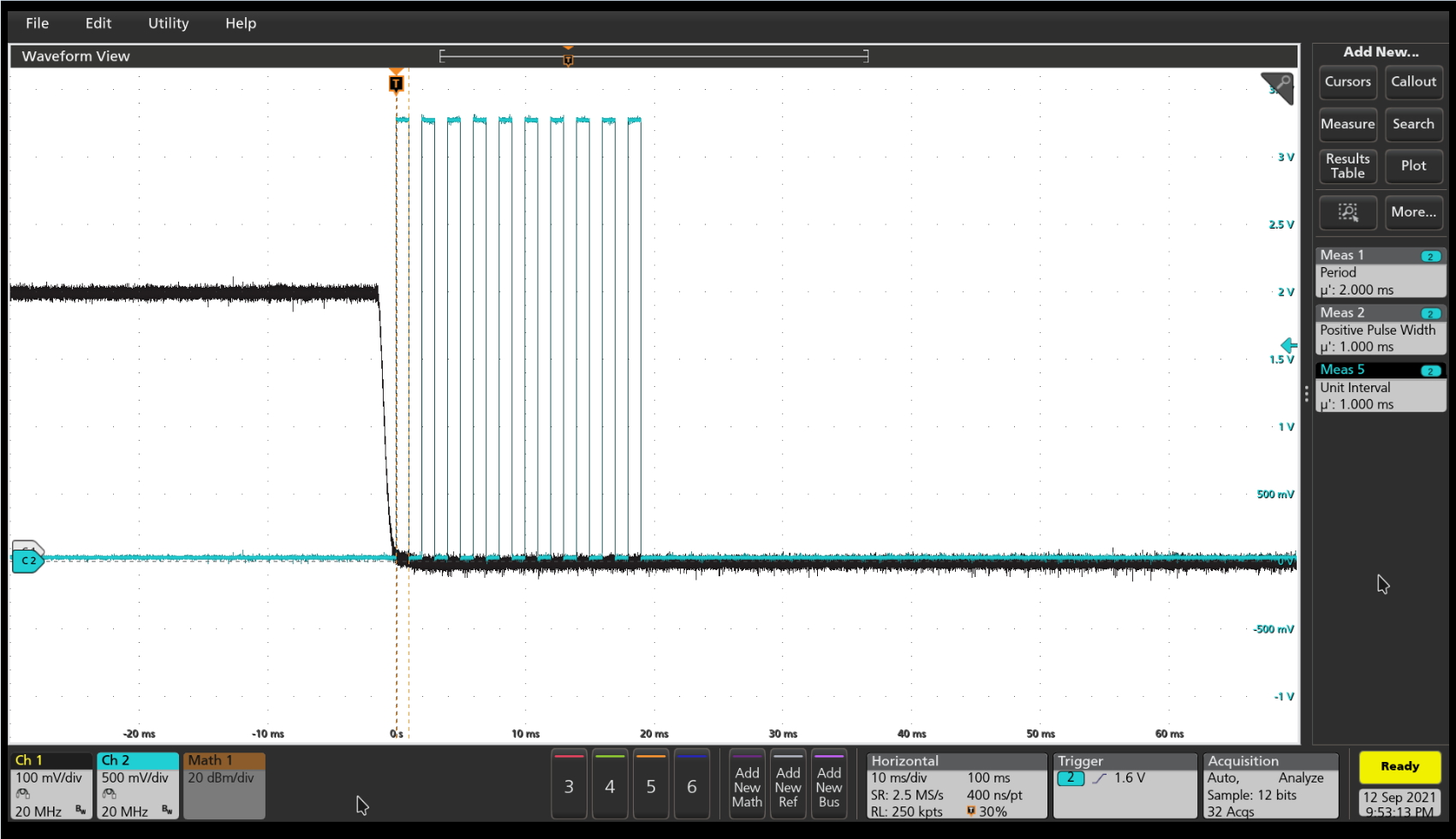This screenshot has width=1456, height=839.
Task: Open the Acquisition settings badge
Action: click(x=1271, y=785)
